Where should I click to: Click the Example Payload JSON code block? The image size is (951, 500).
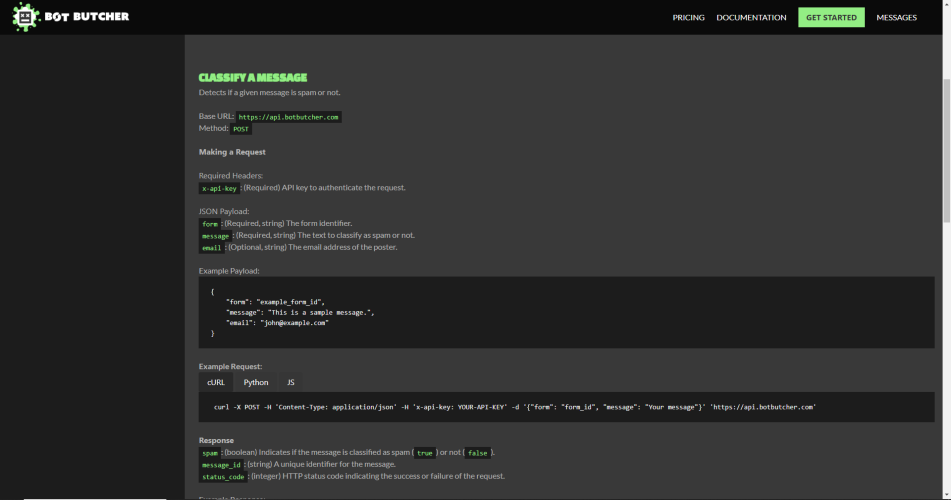click(566, 312)
